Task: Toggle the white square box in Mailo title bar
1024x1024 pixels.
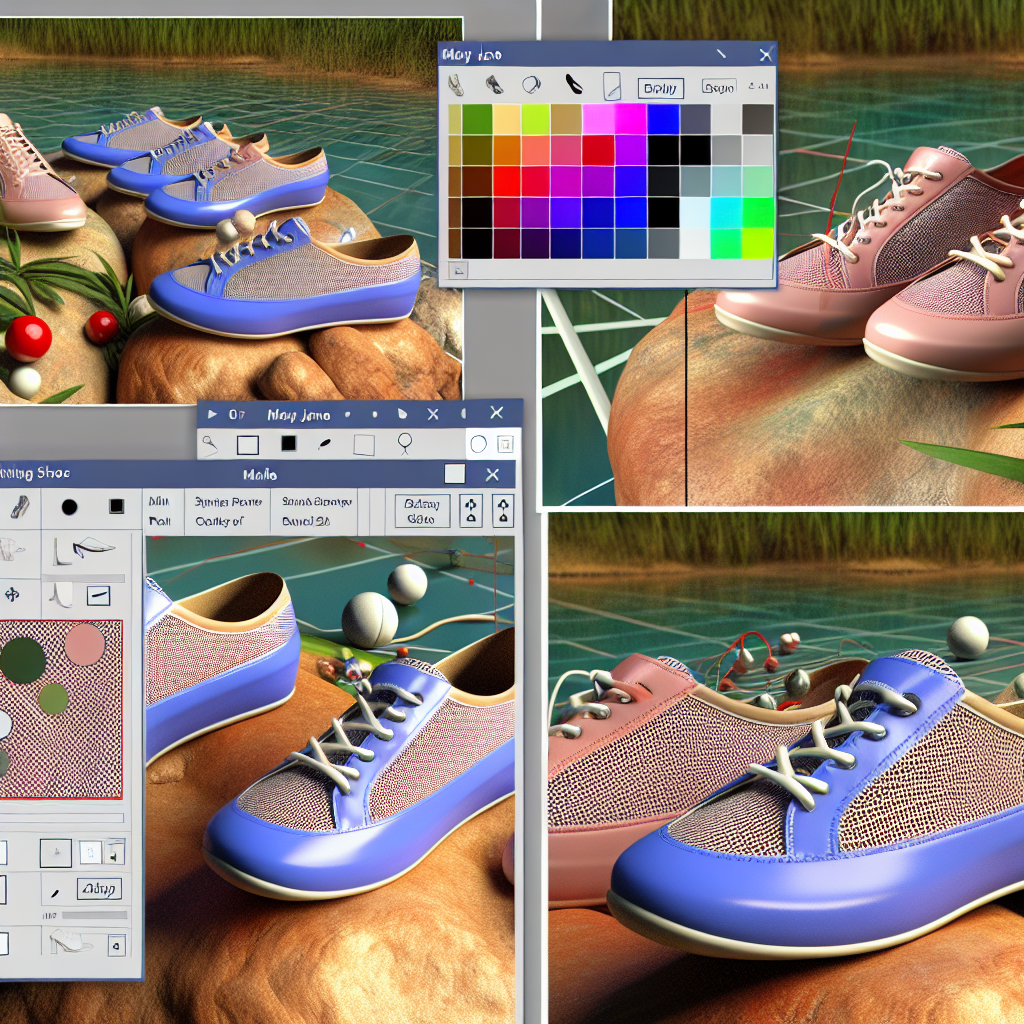Action: [454, 475]
